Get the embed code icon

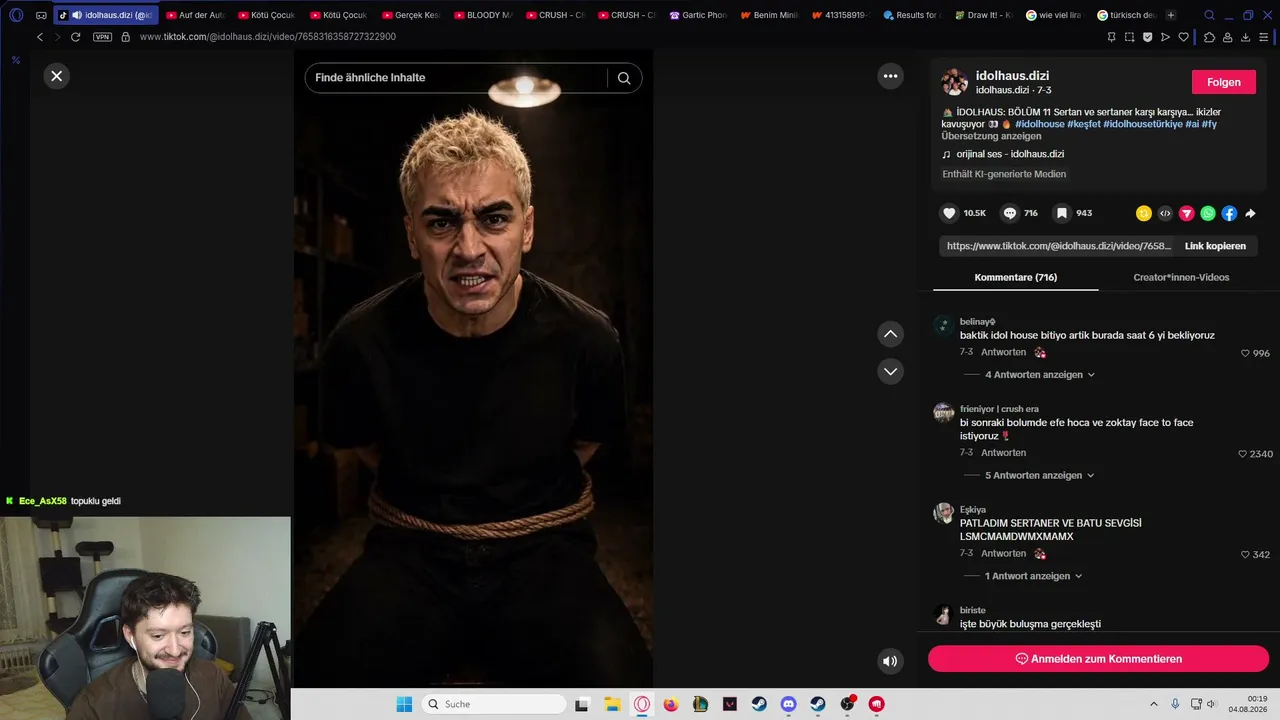point(1165,213)
